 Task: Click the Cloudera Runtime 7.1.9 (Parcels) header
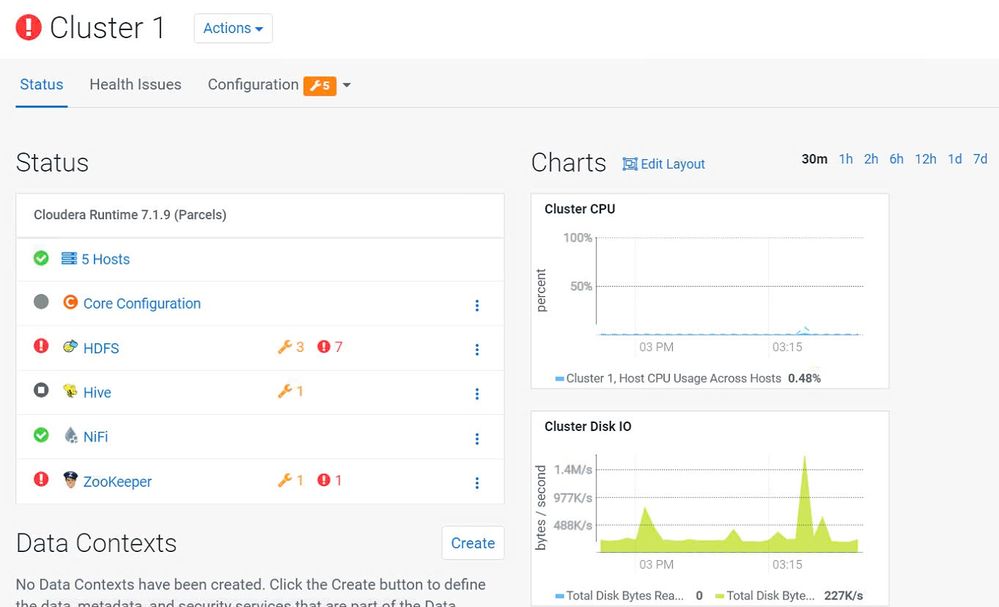click(x=130, y=215)
